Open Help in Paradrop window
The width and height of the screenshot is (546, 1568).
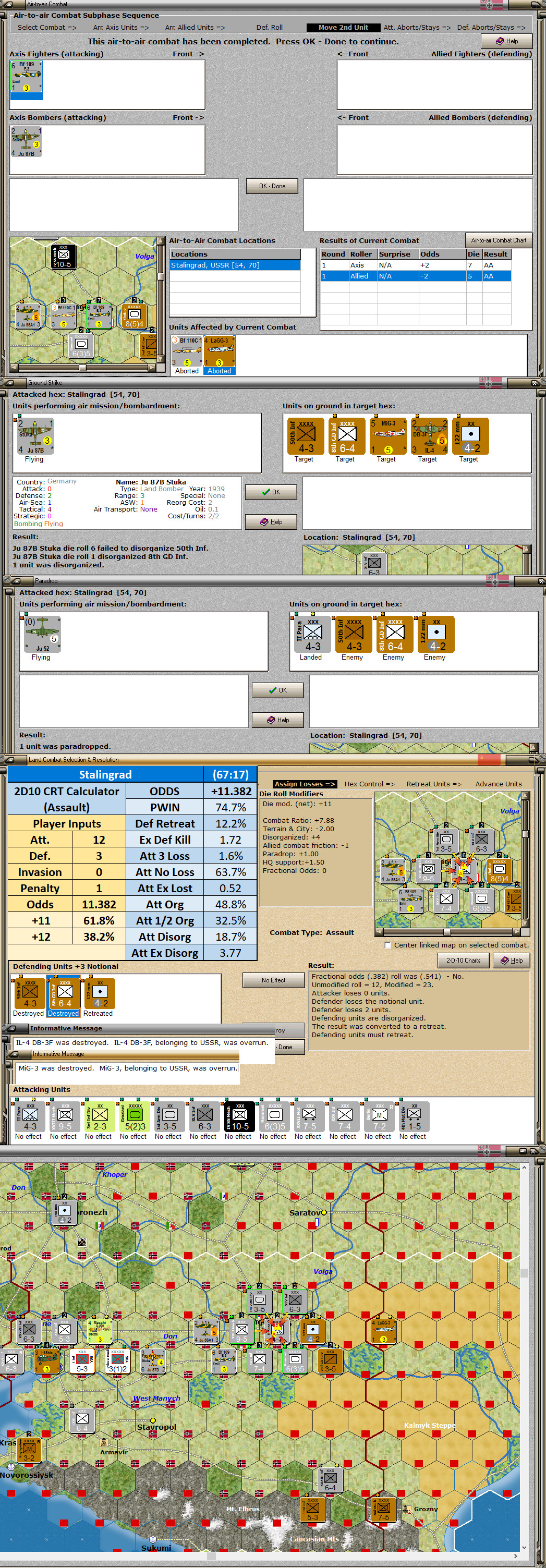click(x=277, y=720)
